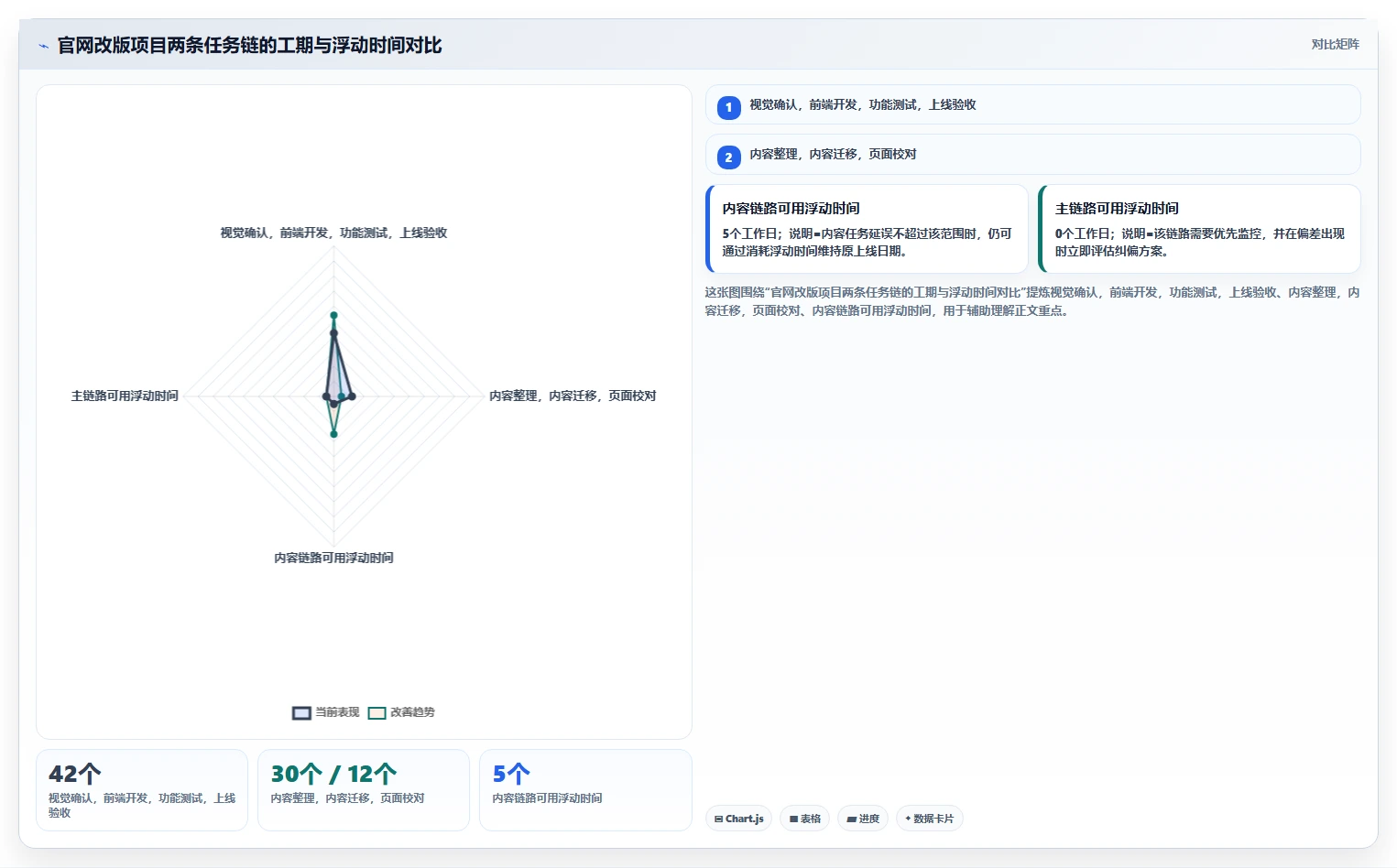Toggle the 当前表现 legend swatch
Screen dimensions: 1397x868
(301, 713)
